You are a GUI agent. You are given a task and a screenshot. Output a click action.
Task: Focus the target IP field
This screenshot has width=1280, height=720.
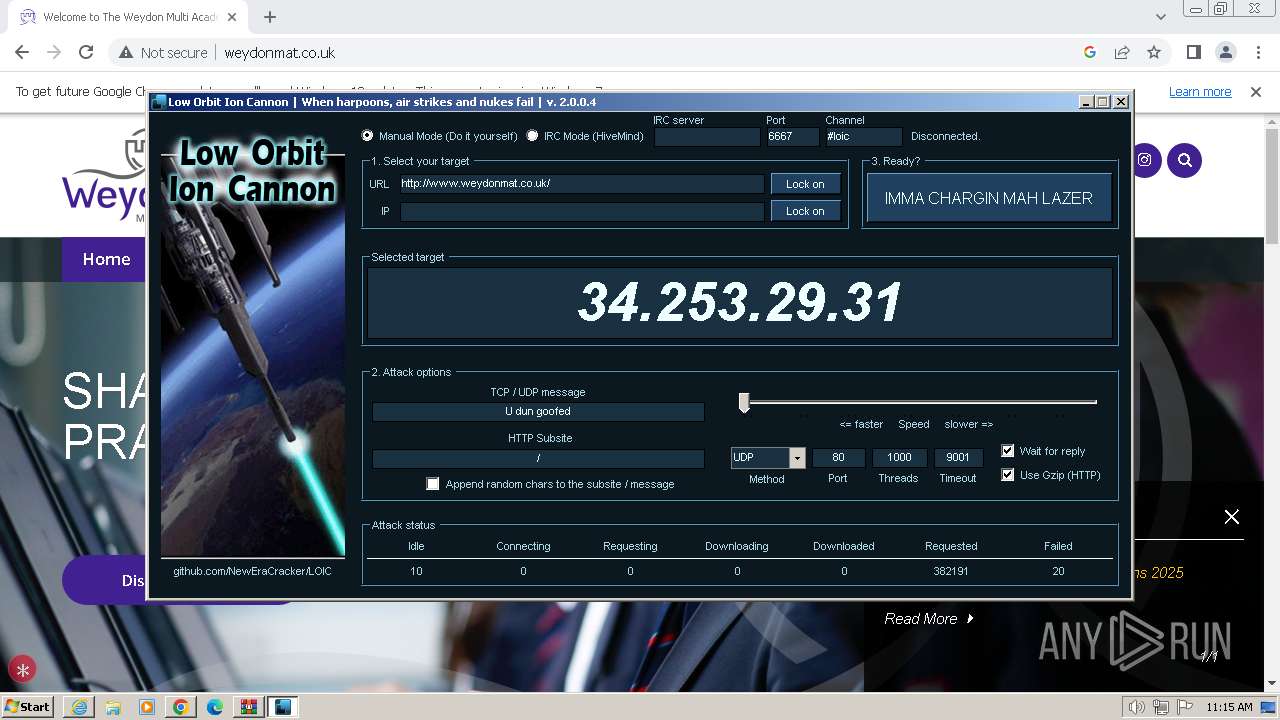582,211
